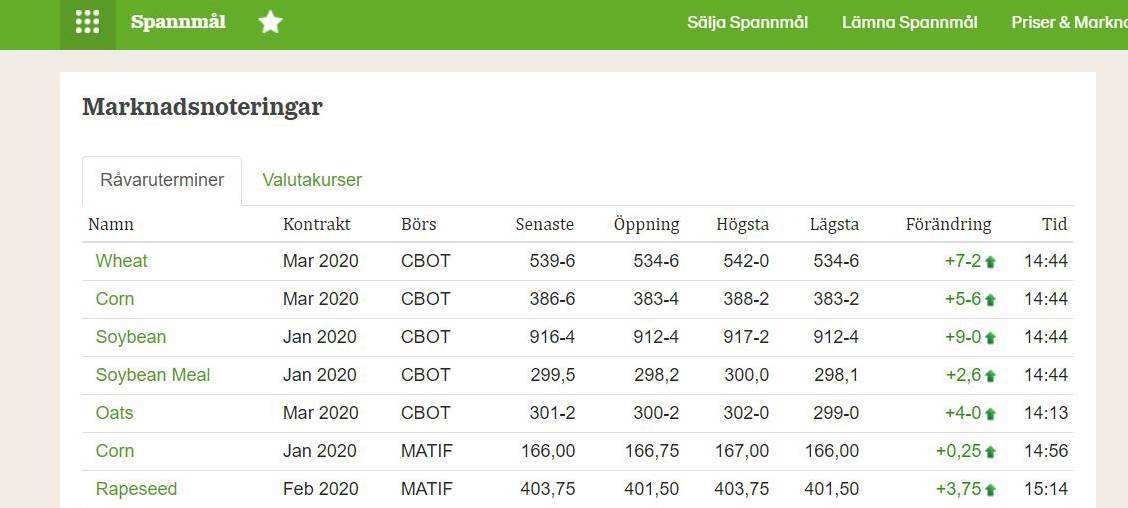This screenshot has height=508, width=1128.
Task: Click the white star favorite icon
Action: [270, 22]
